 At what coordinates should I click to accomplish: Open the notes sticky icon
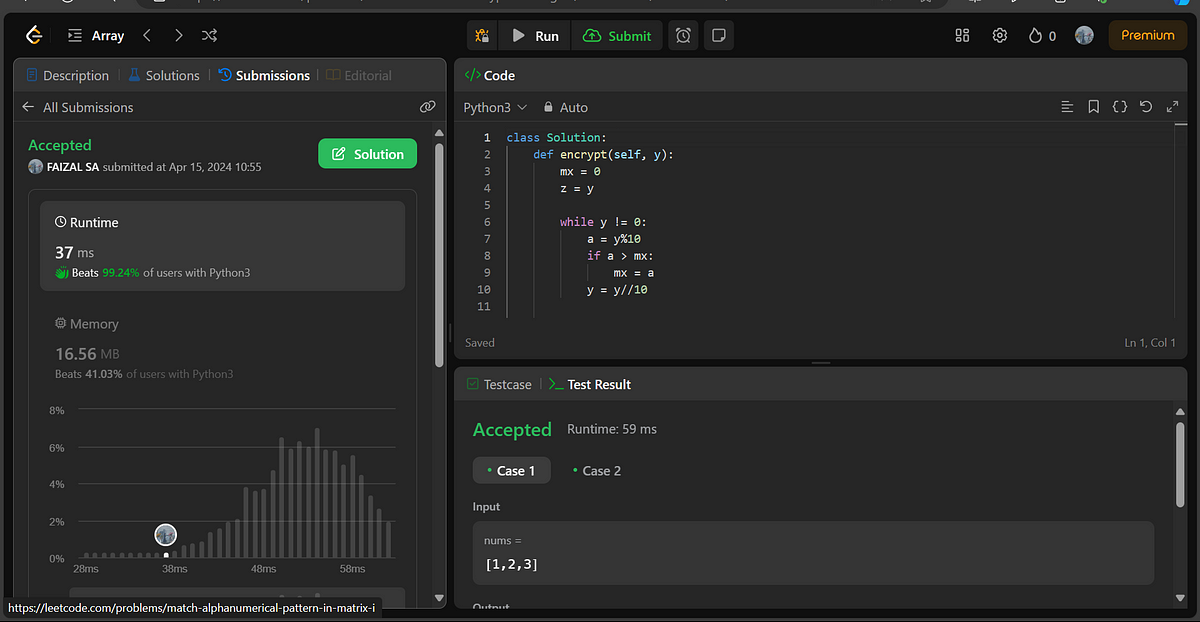click(718, 35)
